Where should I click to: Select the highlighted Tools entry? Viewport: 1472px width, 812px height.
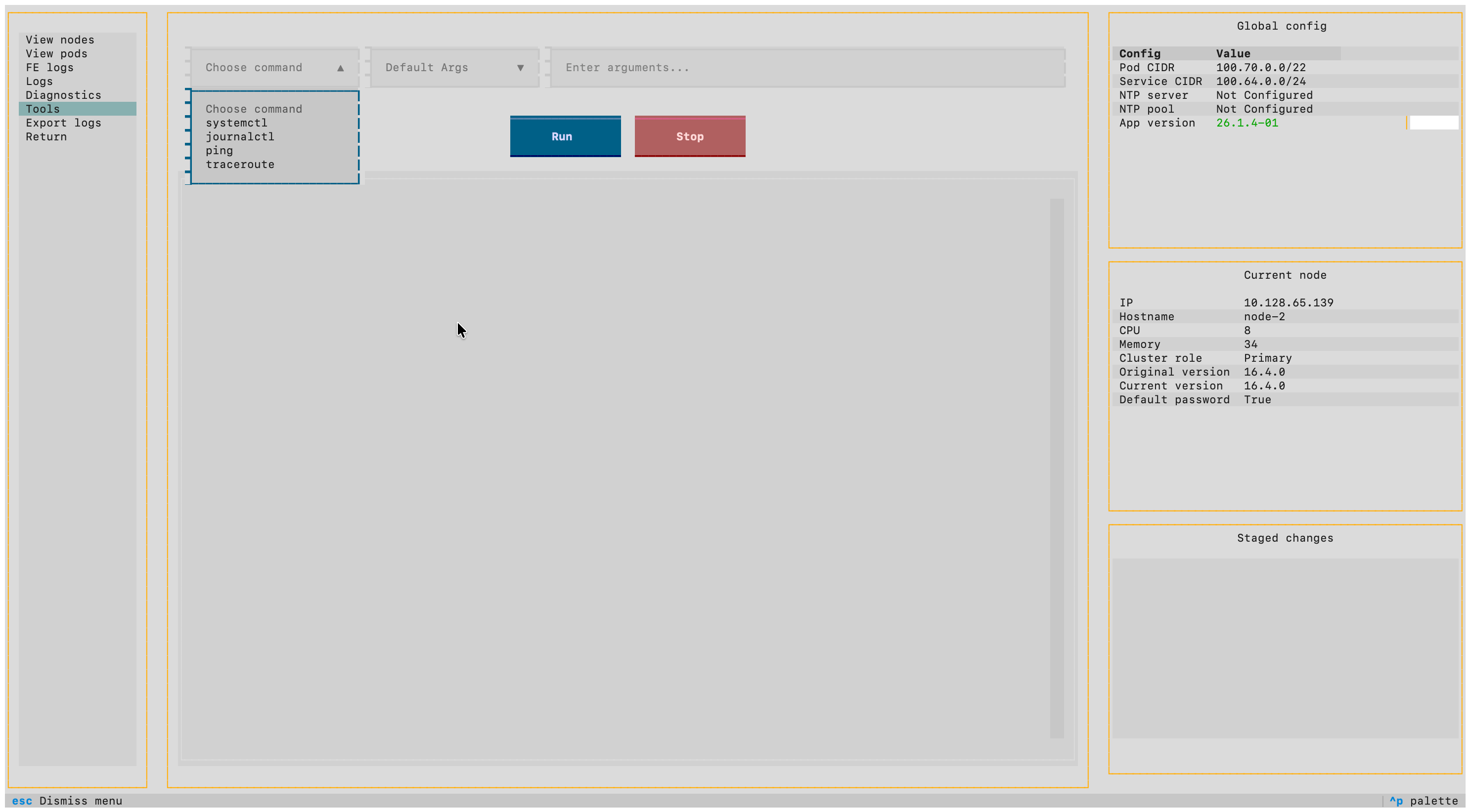click(x=77, y=109)
